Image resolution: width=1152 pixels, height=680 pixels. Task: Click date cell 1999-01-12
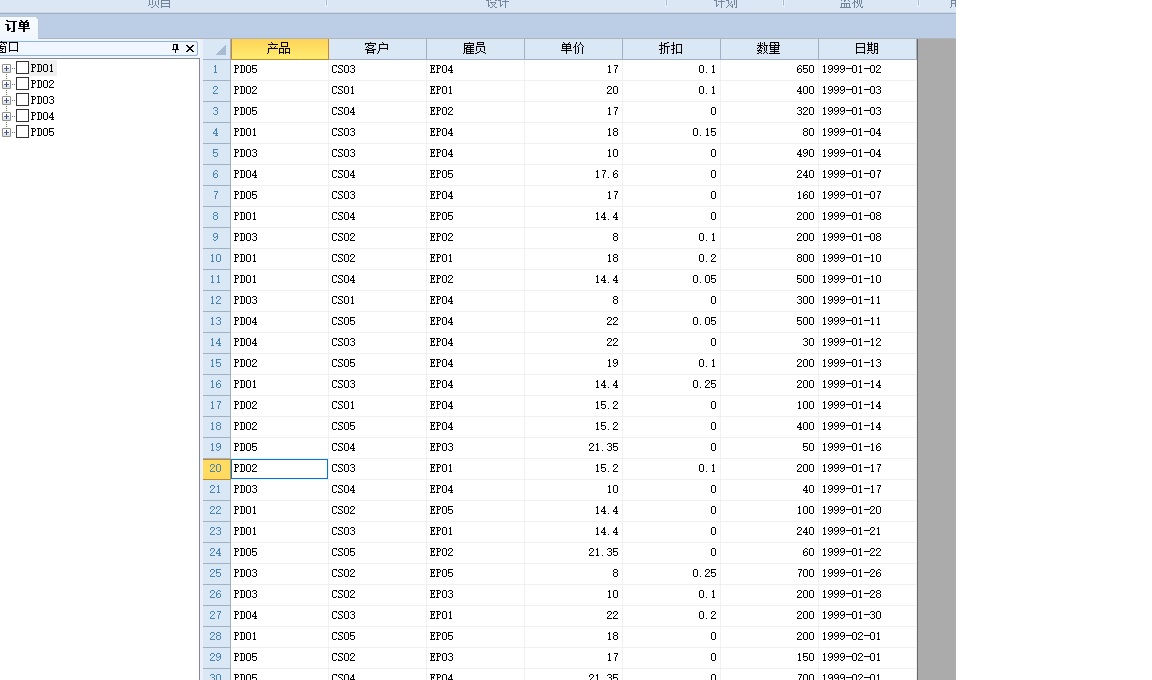(x=868, y=342)
